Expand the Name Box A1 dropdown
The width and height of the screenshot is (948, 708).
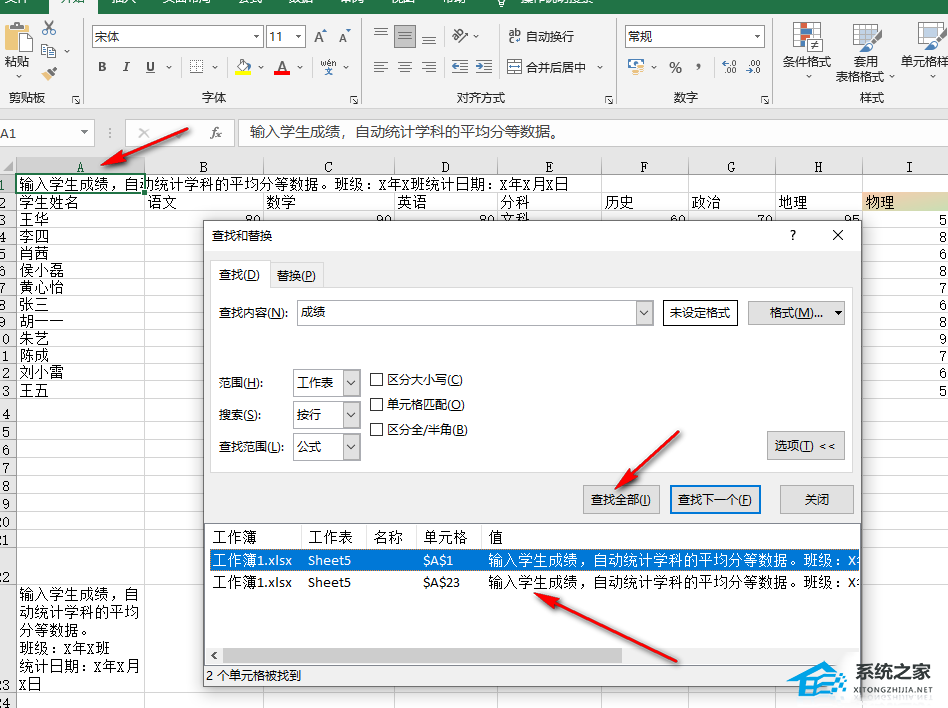[x=84, y=132]
